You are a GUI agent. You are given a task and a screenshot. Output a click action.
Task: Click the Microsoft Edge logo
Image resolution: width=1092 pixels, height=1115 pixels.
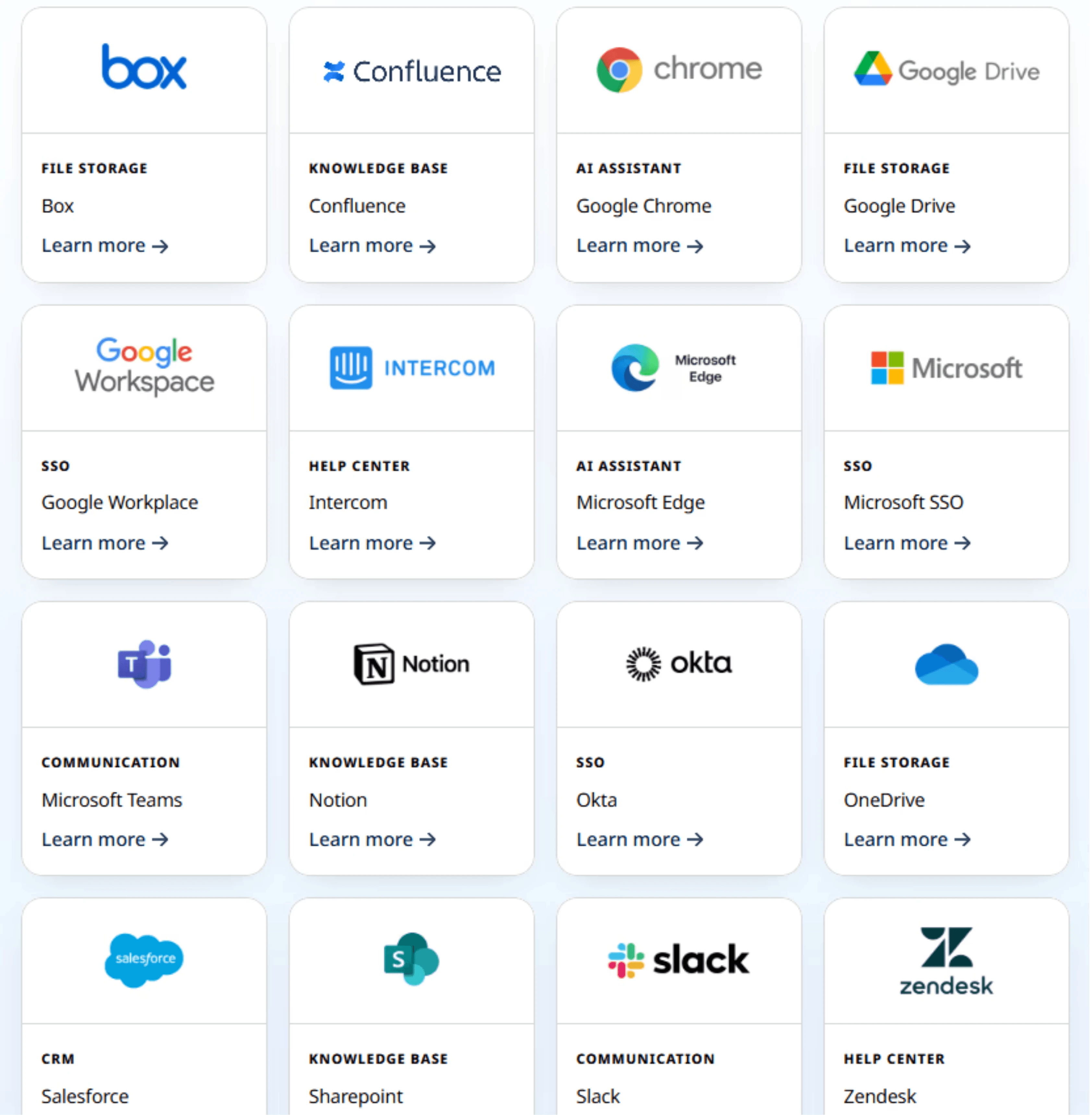click(x=673, y=368)
